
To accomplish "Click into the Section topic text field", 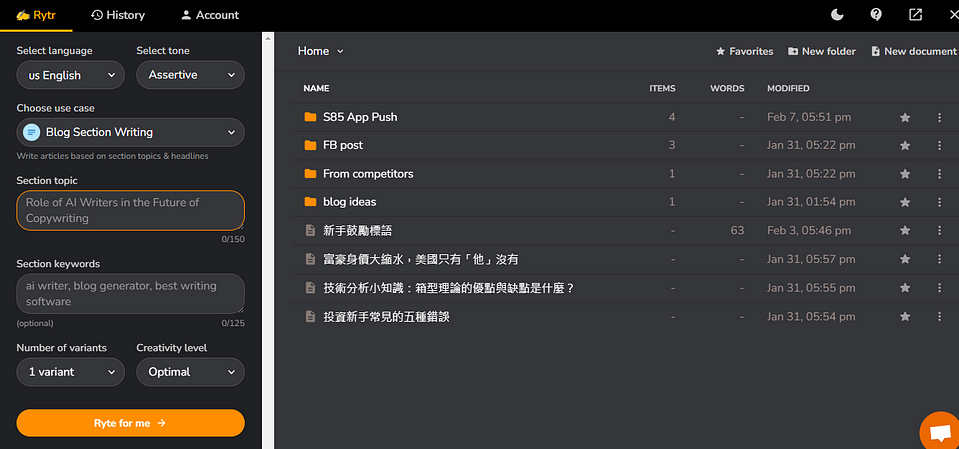I will point(130,210).
